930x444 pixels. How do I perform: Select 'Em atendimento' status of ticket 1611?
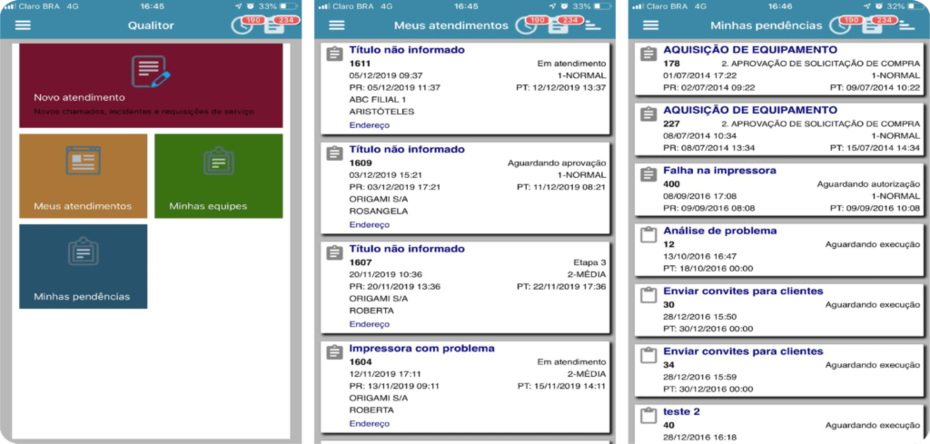pyautogui.click(x=572, y=63)
